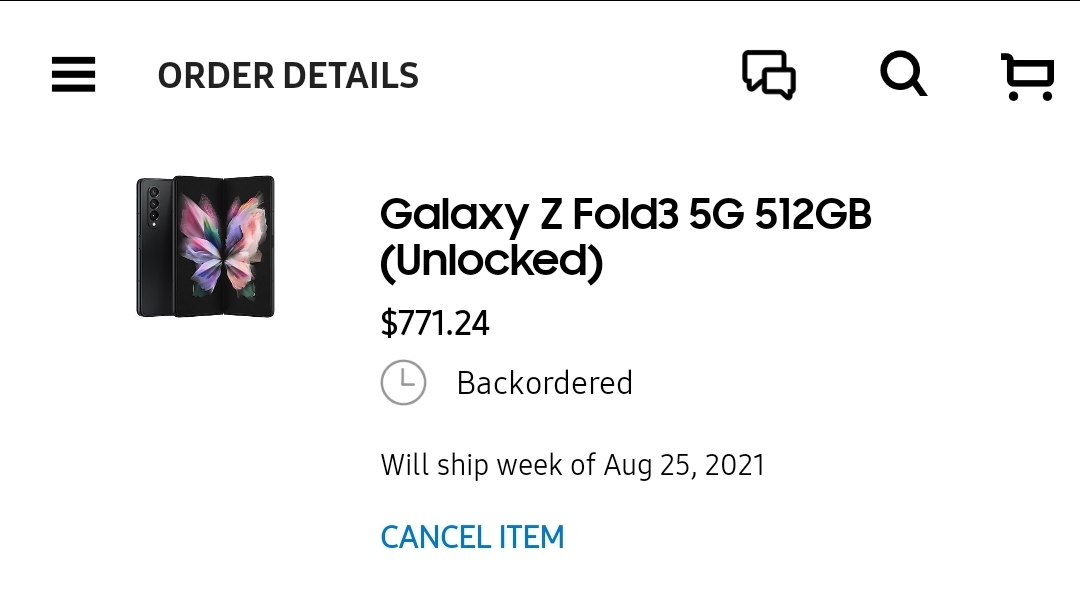Open the hamburger navigation menu

(x=73, y=74)
